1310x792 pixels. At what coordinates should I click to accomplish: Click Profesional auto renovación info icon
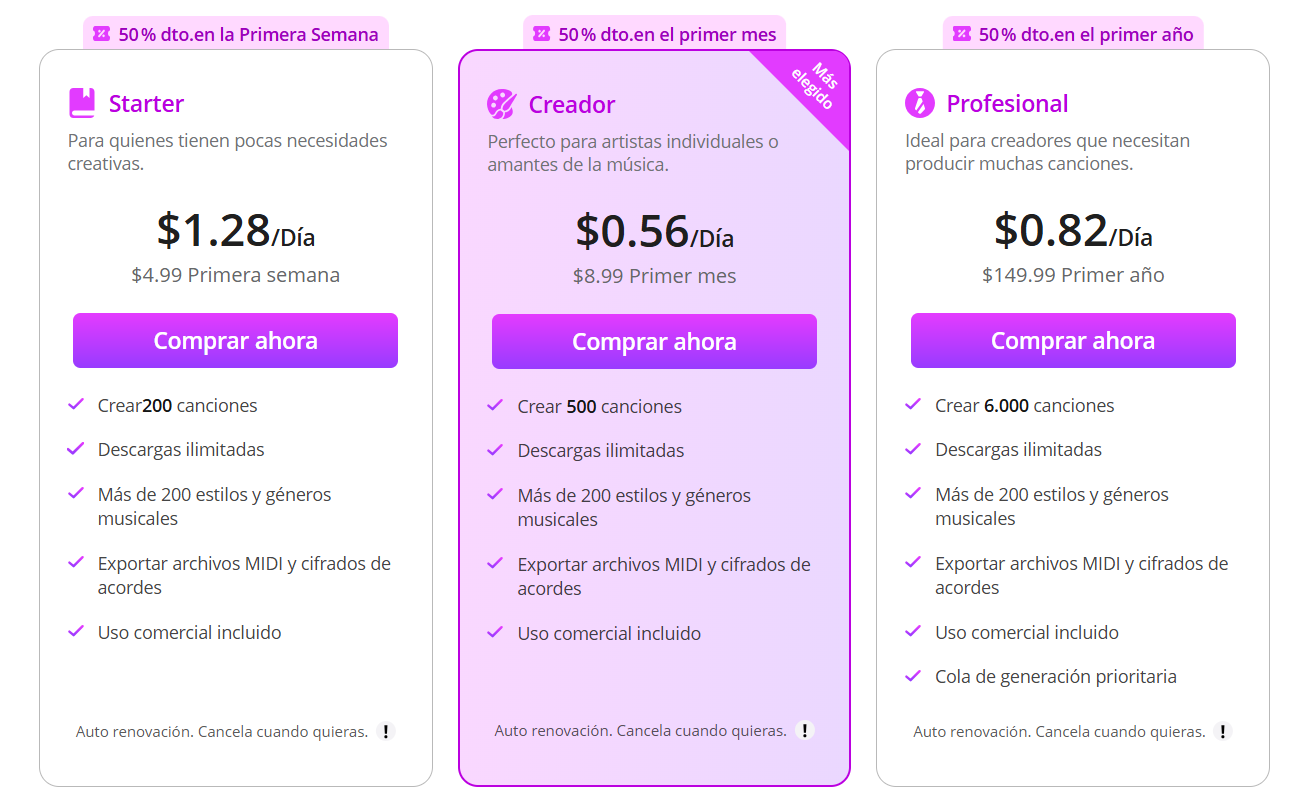pos(1223,731)
